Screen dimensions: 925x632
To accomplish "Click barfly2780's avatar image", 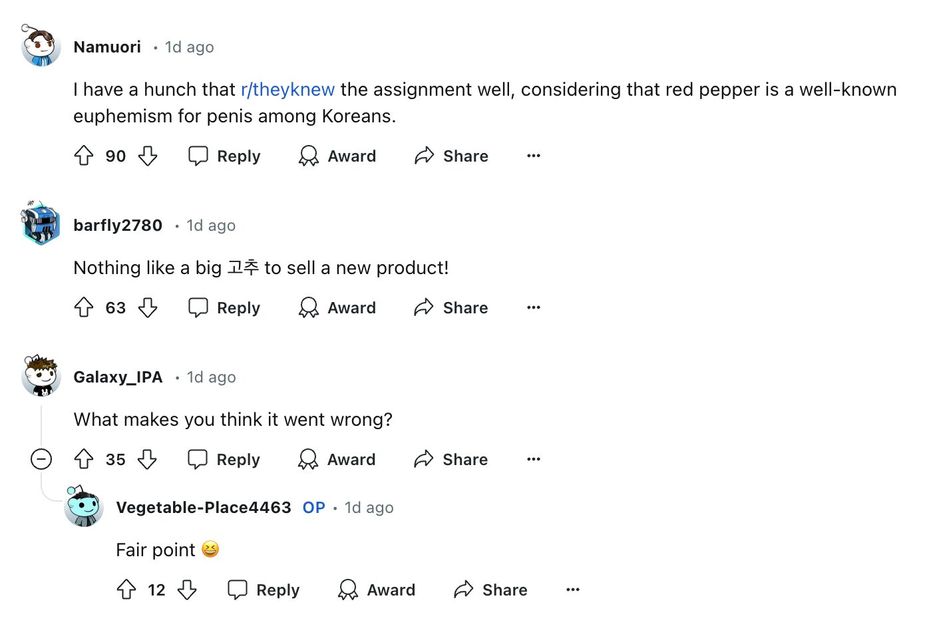I will point(41,223).
